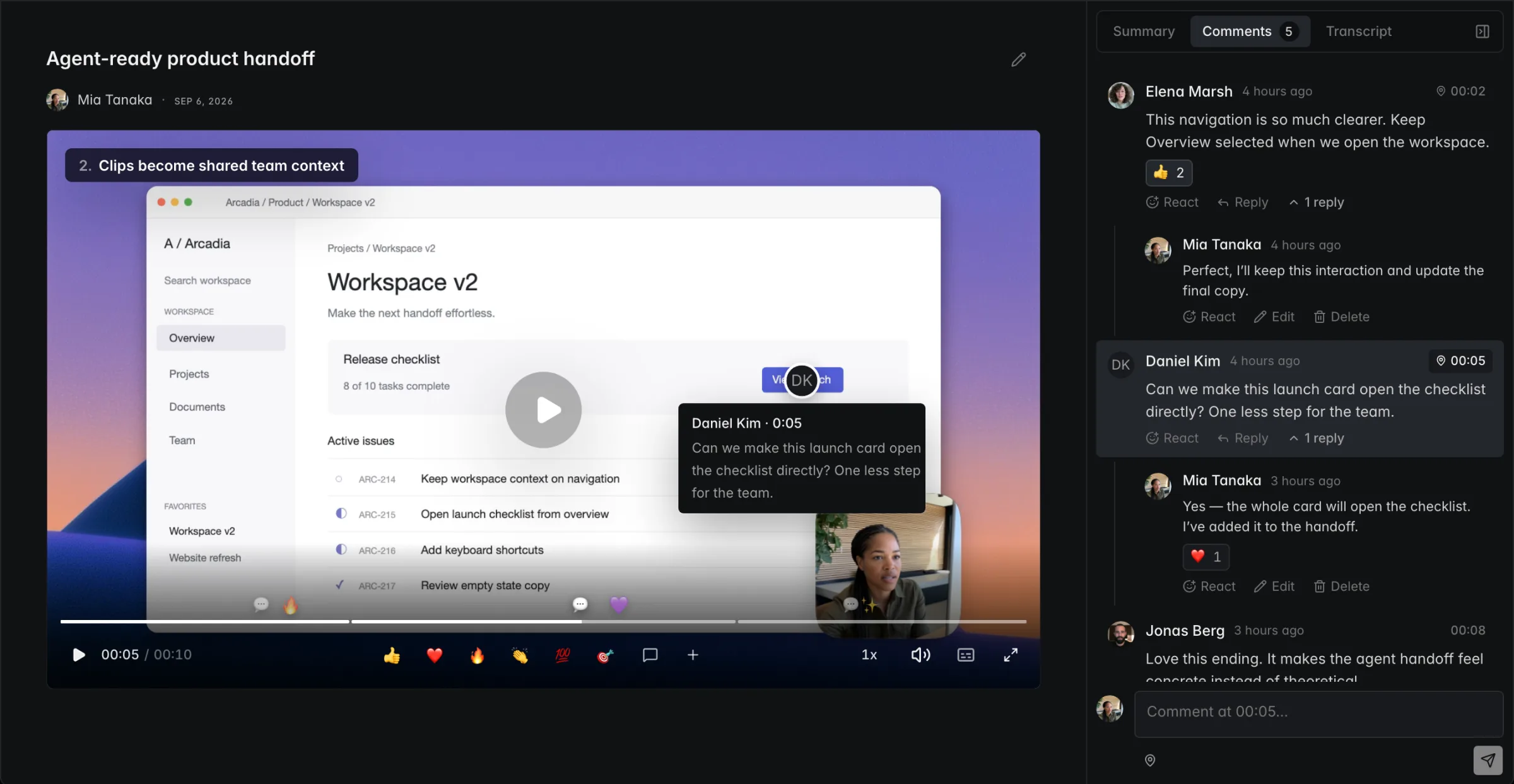
Task: Reply to Daniel Kim's comment
Action: (x=1243, y=438)
